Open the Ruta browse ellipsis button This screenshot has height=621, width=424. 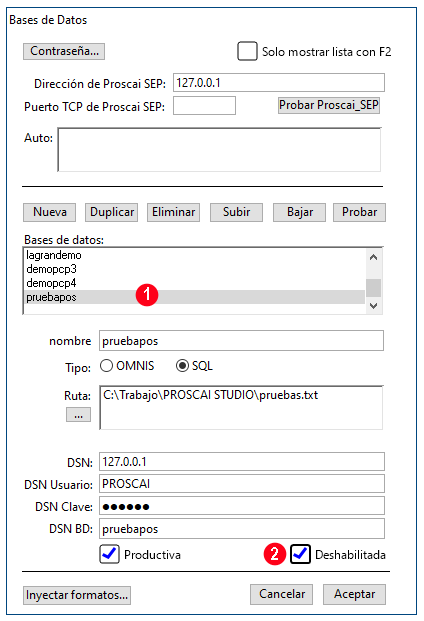coord(78,415)
